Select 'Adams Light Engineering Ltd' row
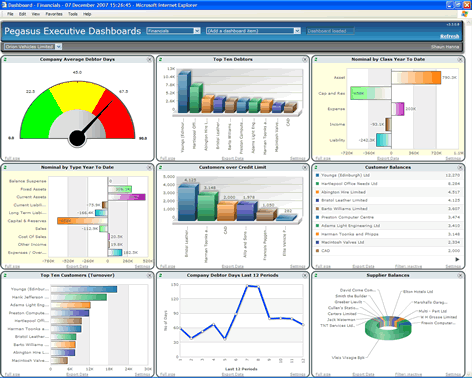Viewport: 472px width, 378px height. coord(388,226)
